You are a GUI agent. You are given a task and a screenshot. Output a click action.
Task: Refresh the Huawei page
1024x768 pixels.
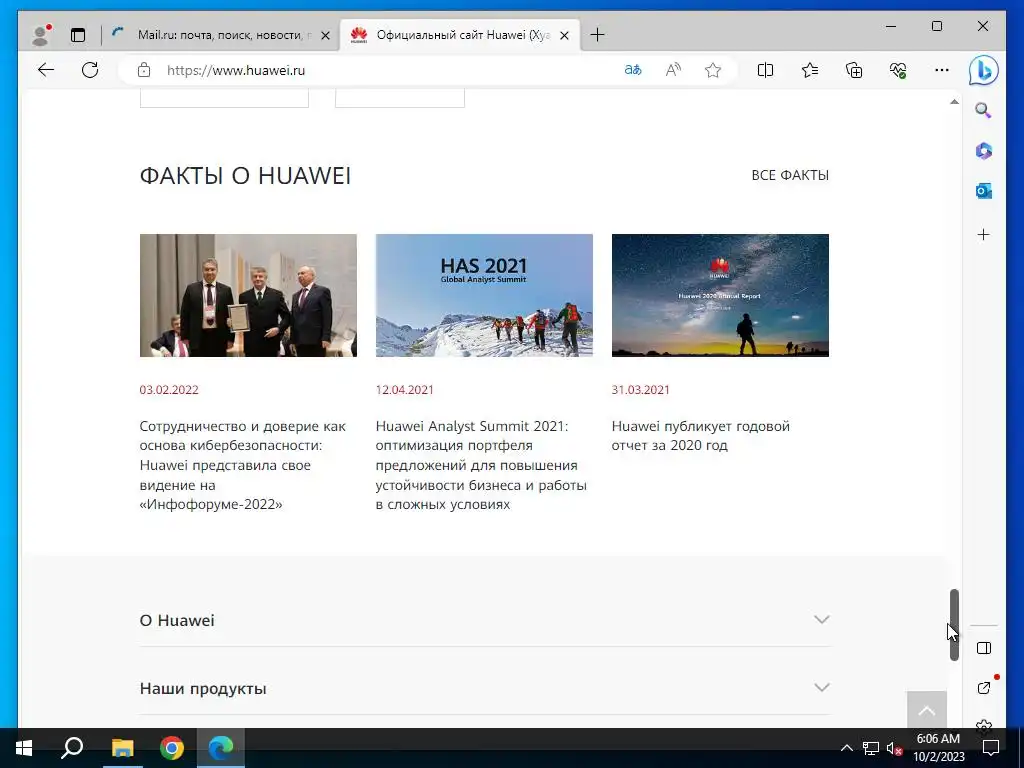click(90, 70)
